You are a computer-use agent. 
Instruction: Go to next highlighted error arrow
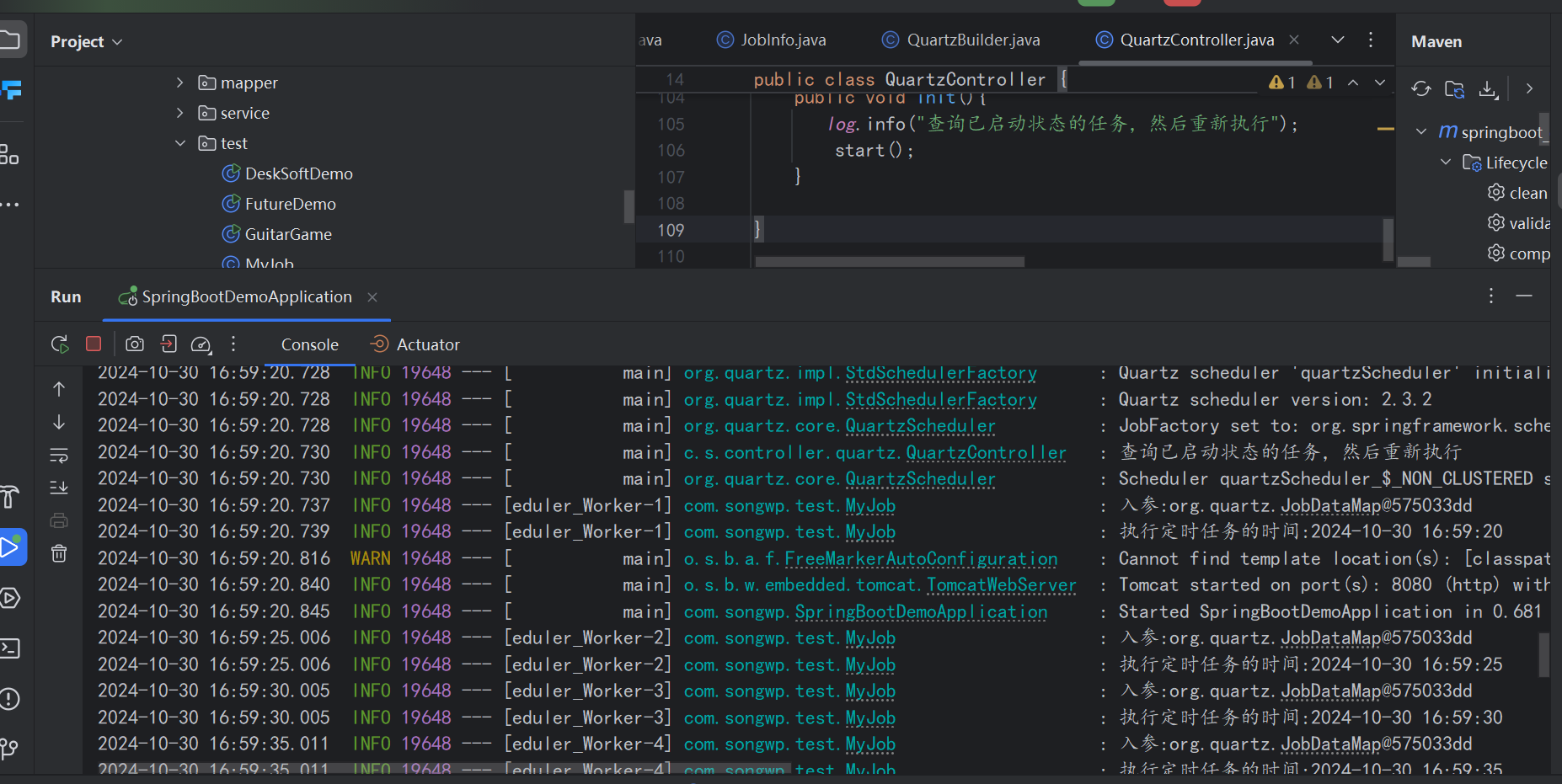pyautogui.click(x=1380, y=82)
